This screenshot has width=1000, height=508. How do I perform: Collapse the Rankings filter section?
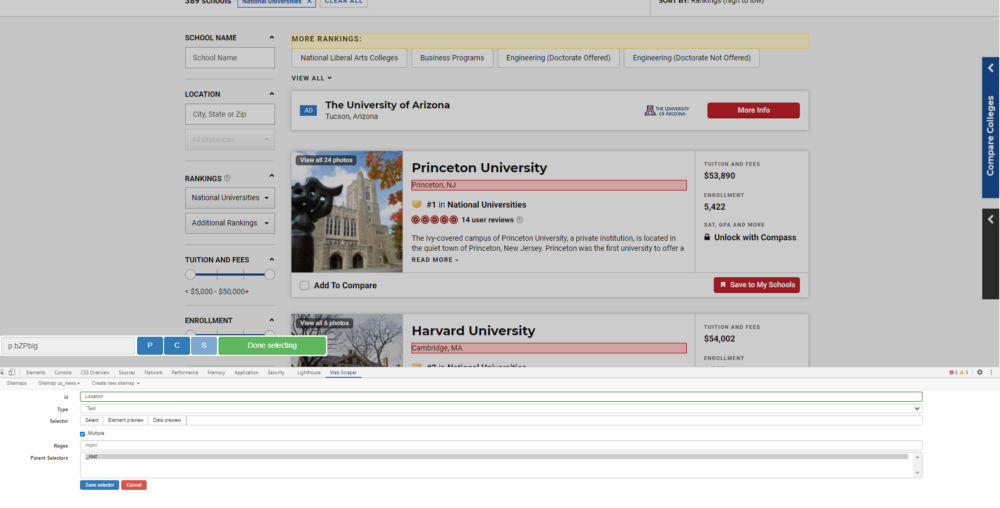[x=271, y=176]
